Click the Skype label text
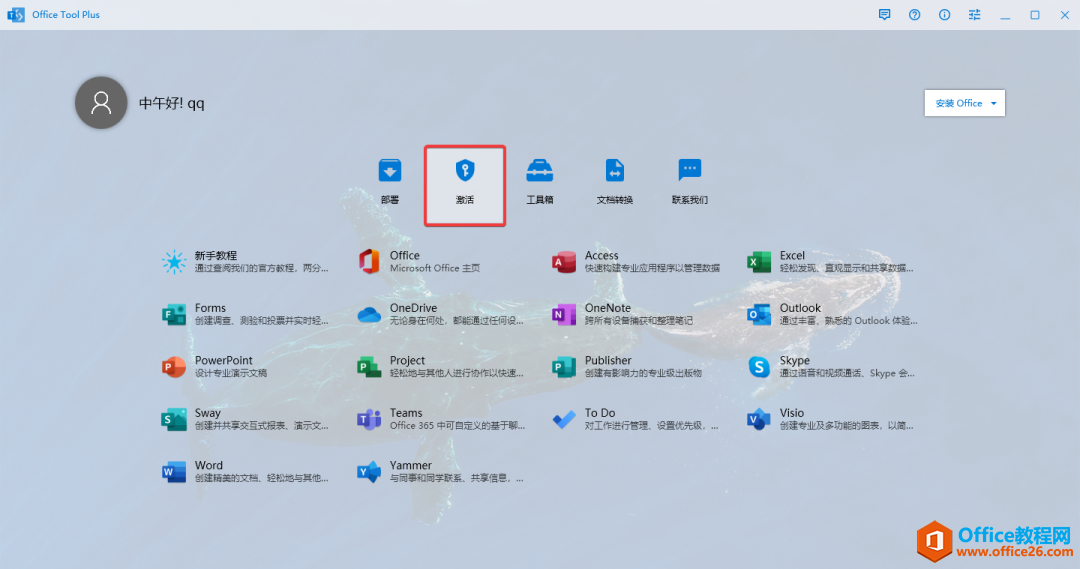Image resolution: width=1080 pixels, height=569 pixels. click(x=794, y=360)
